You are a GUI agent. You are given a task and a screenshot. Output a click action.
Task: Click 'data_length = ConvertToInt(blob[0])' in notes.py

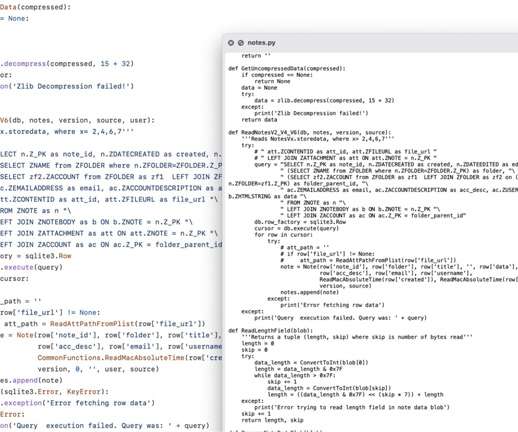click(311, 362)
